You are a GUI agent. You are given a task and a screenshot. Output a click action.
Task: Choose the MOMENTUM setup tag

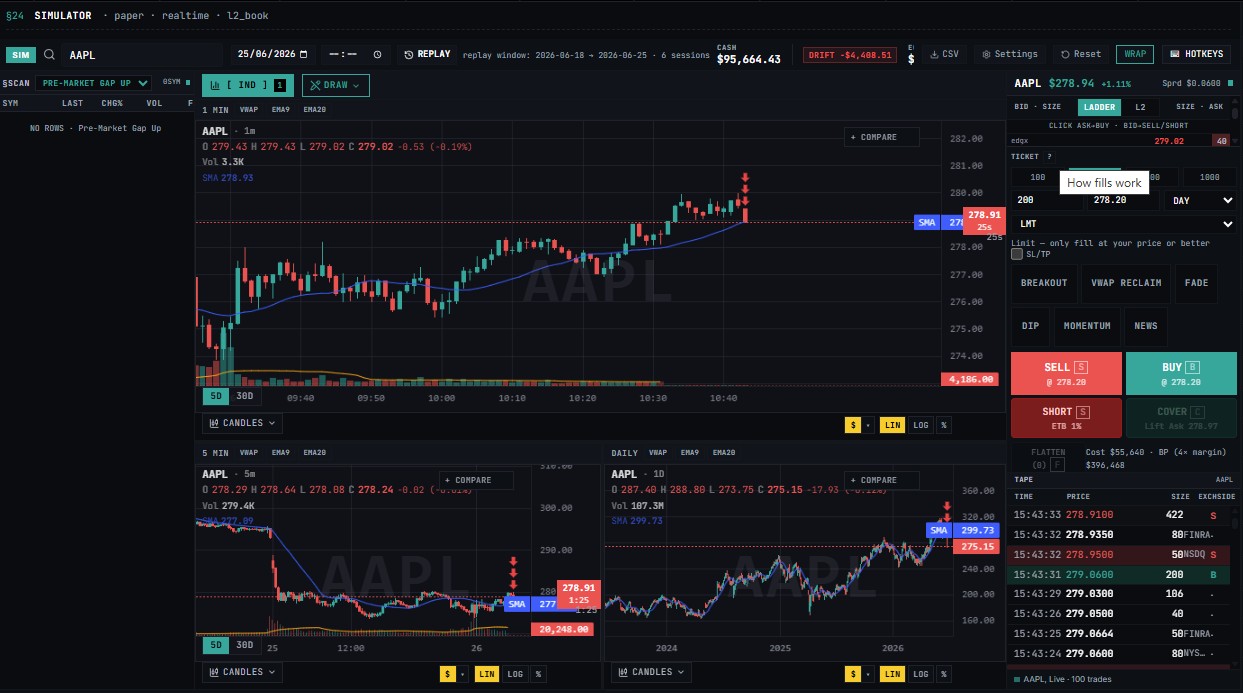point(1087,326)
